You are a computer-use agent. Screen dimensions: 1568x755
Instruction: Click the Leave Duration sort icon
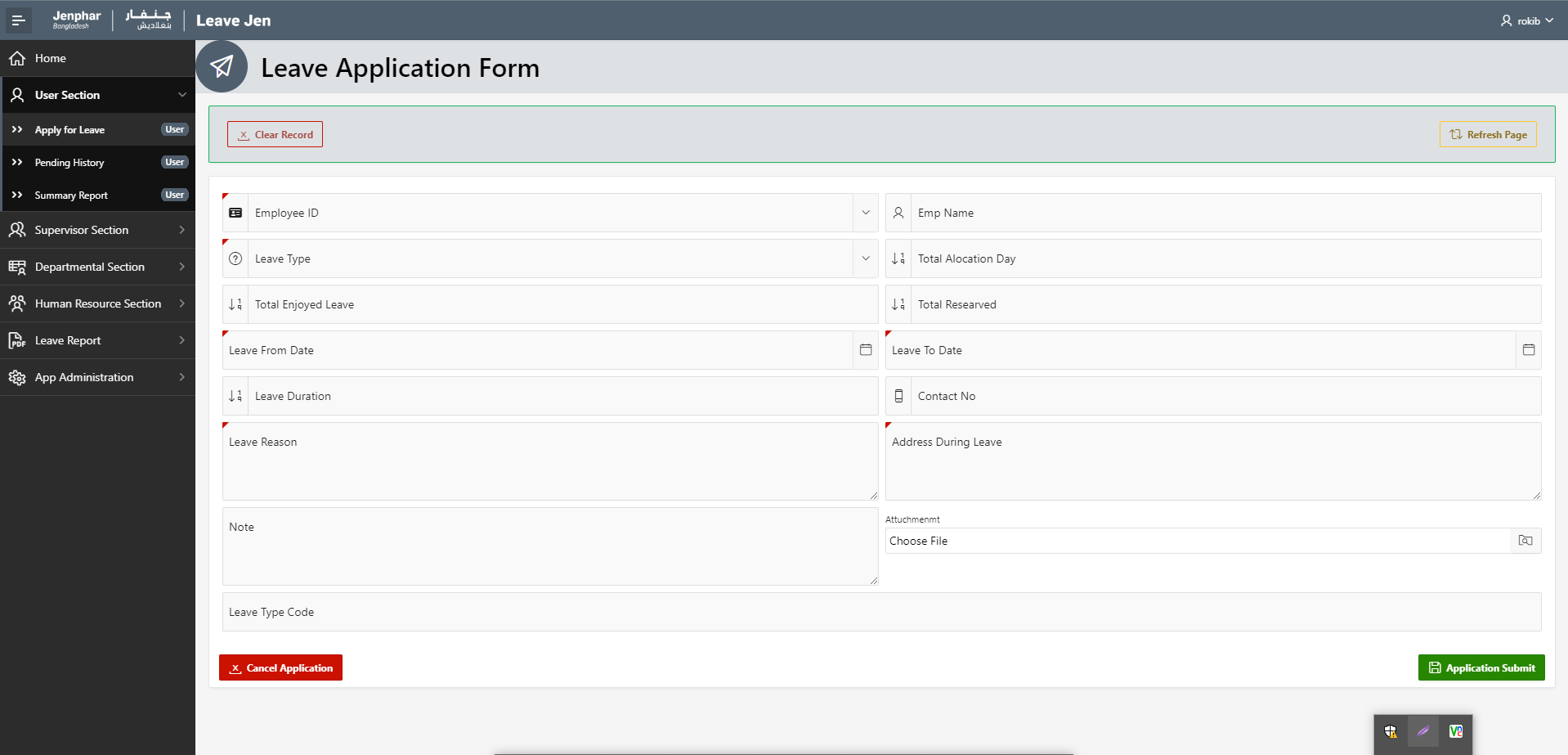pos(235,396)
